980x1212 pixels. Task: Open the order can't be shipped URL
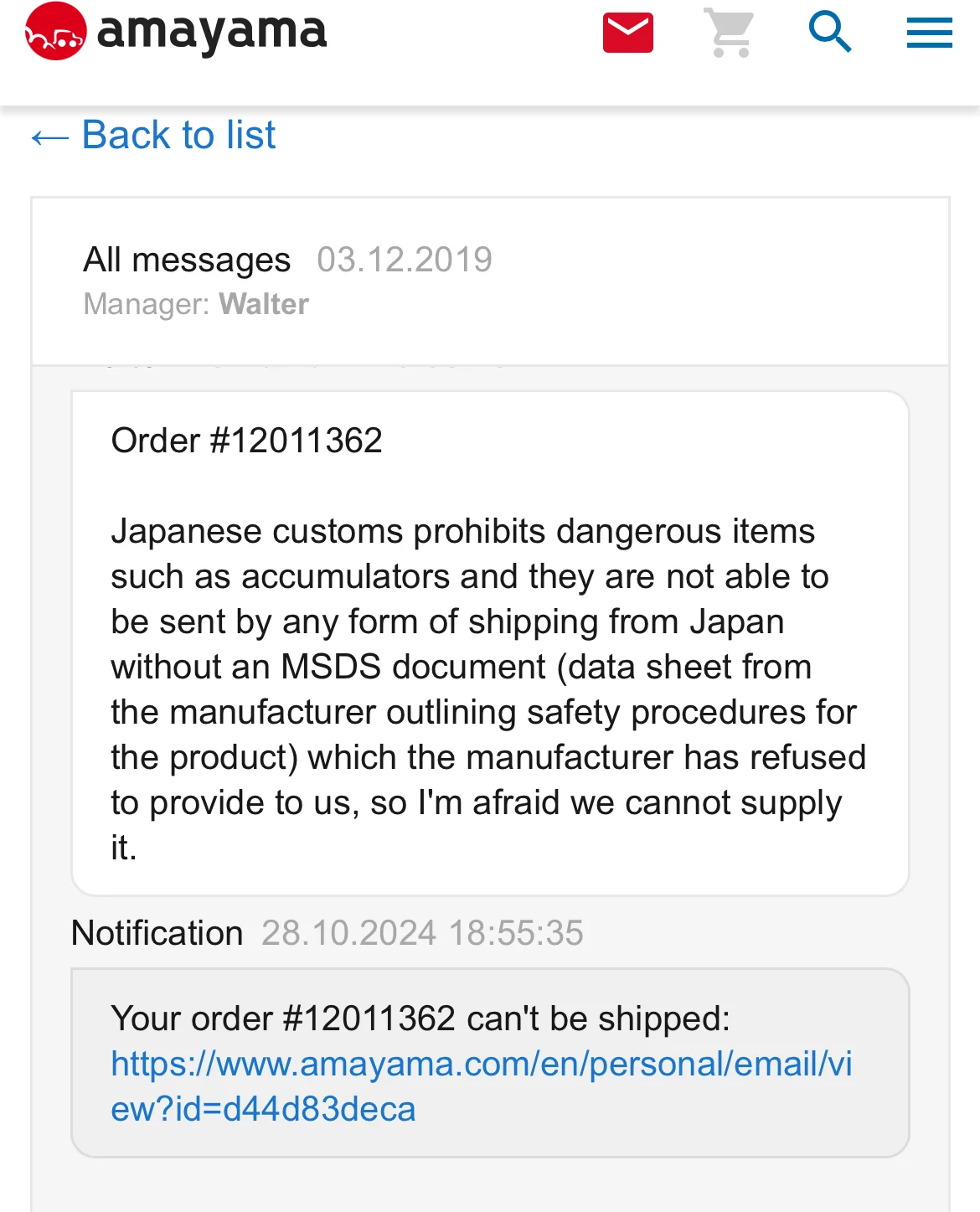click(x=482, y=1086)
